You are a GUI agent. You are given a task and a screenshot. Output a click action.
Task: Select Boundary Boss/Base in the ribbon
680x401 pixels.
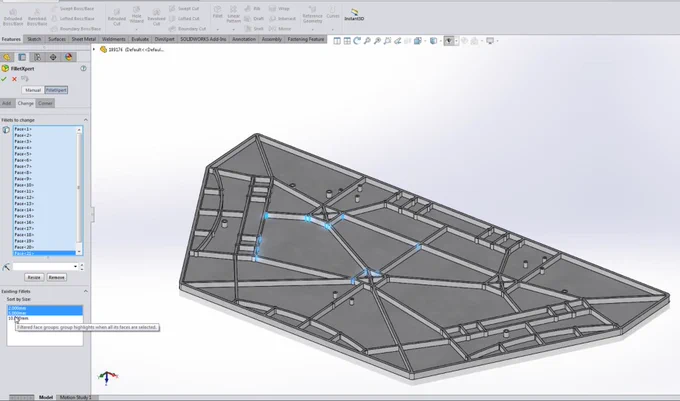[x=75, y=29]
